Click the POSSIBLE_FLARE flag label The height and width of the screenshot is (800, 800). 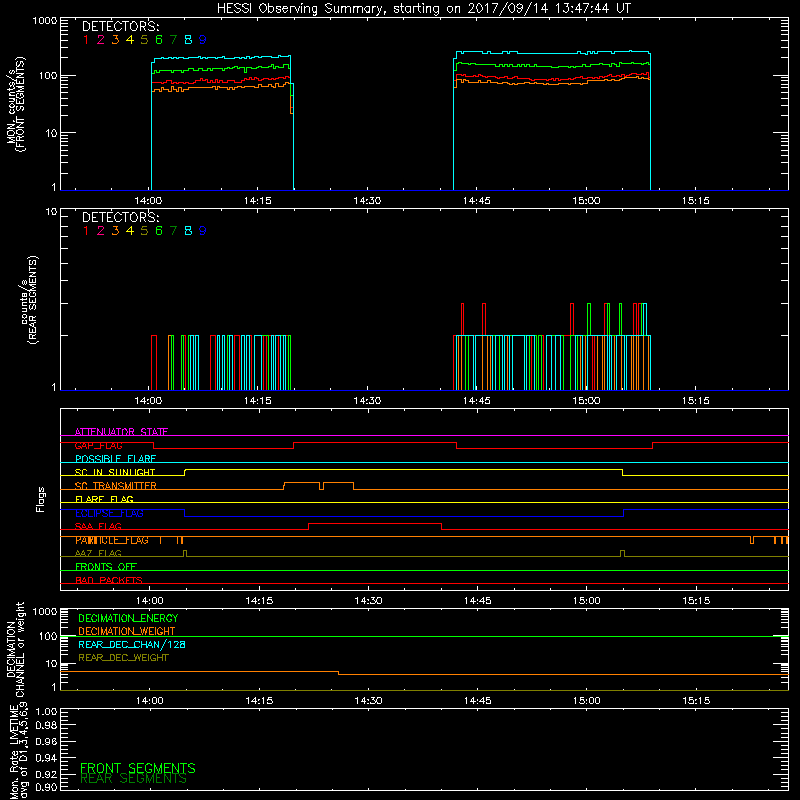point(115,459)
